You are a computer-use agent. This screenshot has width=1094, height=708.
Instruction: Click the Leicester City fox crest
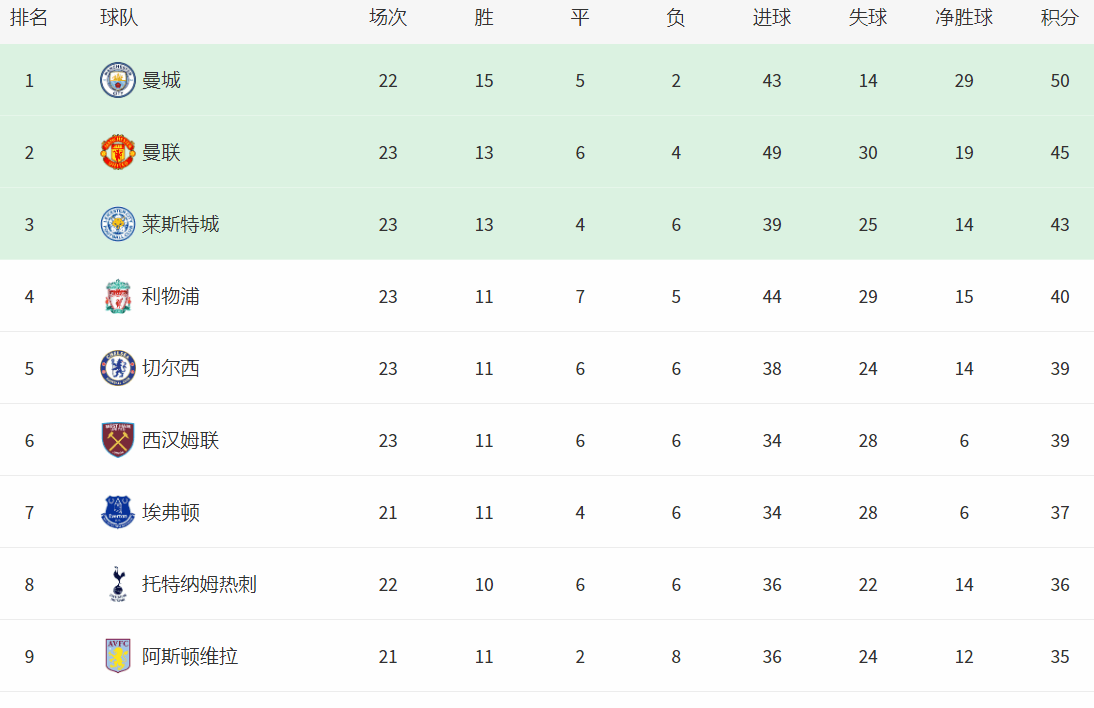[x=118, y=224]
